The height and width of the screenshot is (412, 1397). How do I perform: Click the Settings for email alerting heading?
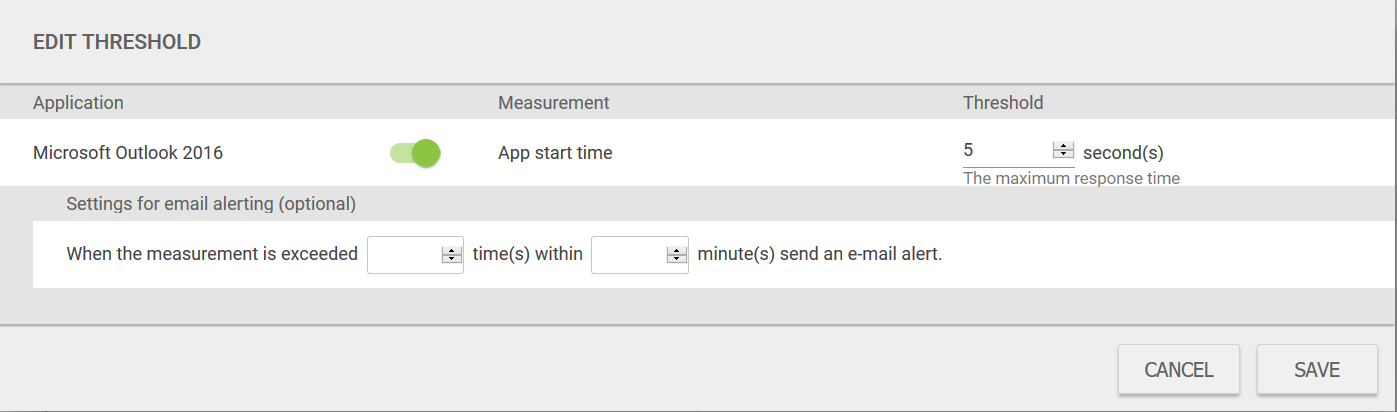pyautogui.click(x=211, y=204)
